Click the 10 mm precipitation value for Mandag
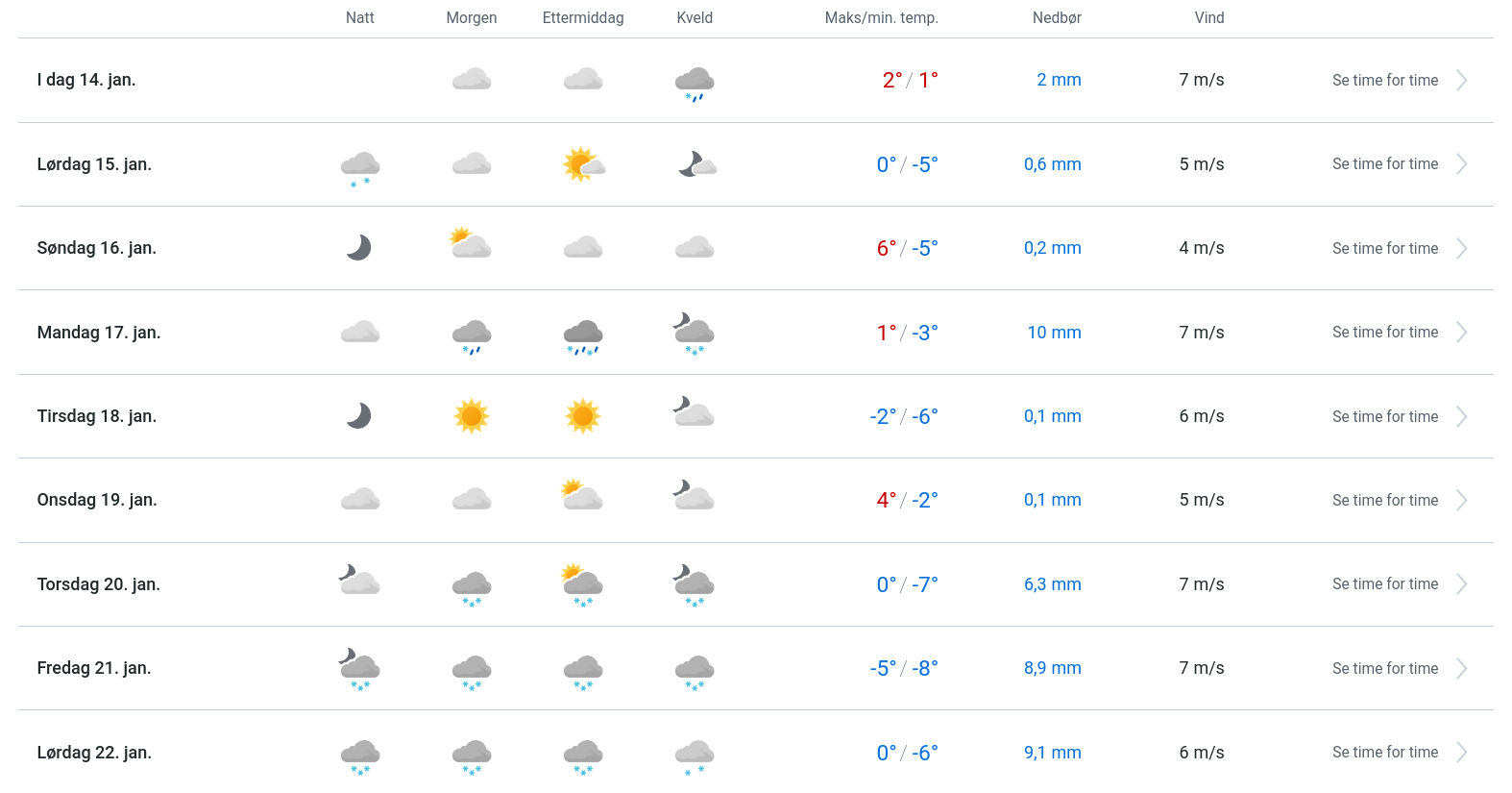 (1054, 333)
